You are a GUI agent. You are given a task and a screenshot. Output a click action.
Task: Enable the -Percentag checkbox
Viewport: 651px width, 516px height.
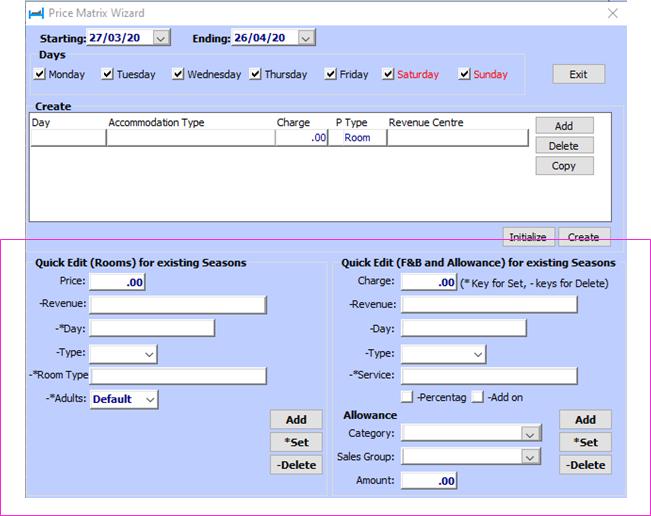pyautogui.click(x=407, y=396)
